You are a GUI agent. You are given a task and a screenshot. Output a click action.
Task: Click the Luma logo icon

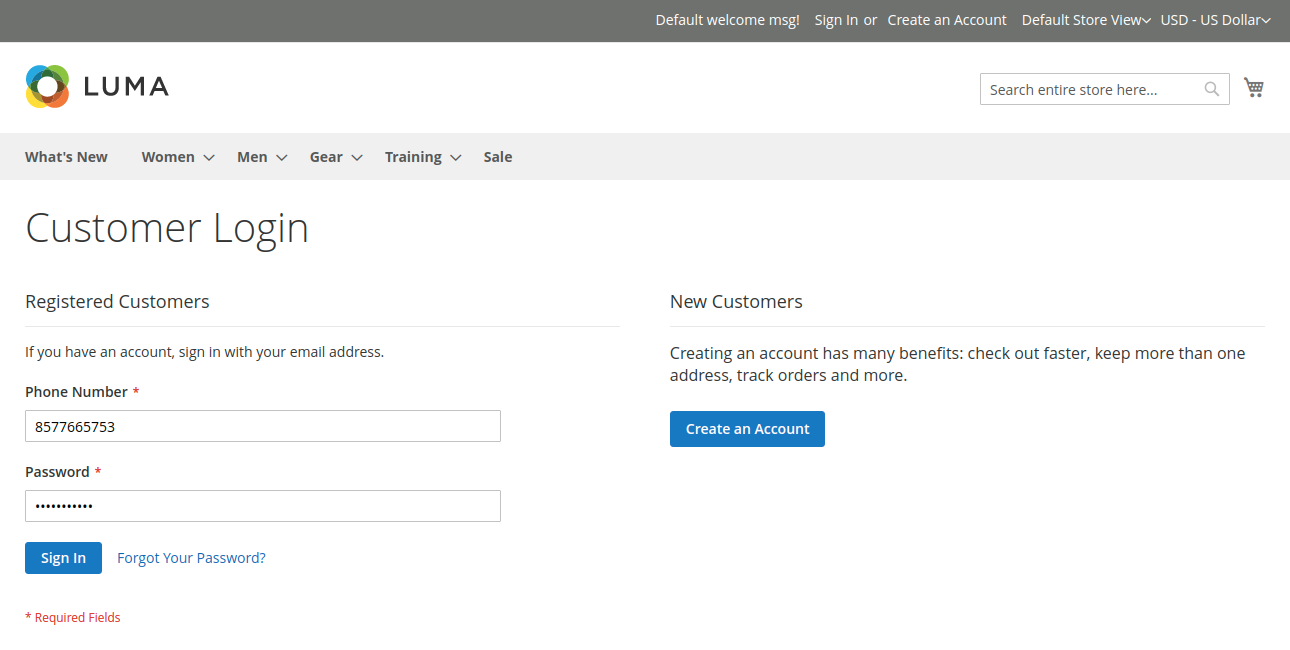(x=47, y=87)
